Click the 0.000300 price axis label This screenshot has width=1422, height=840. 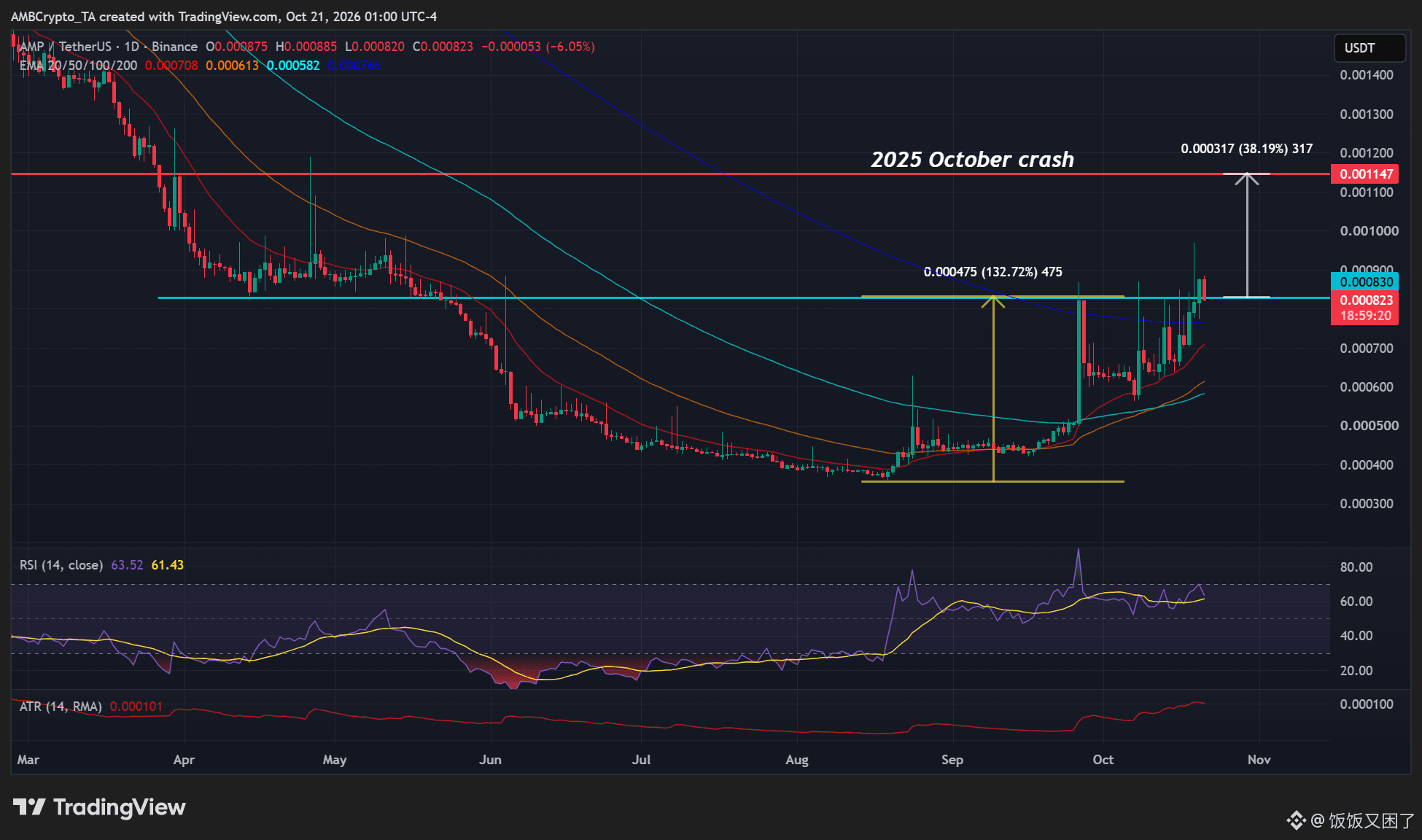pyautogui.click(x=1367, y=504)
